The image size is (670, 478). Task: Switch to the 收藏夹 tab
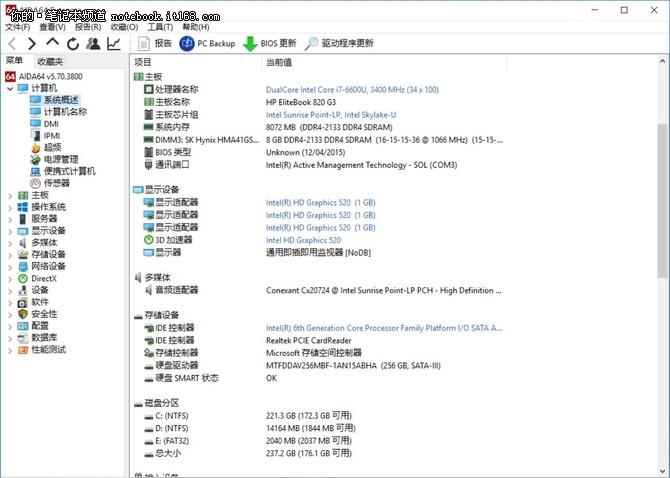pos(50,62)
